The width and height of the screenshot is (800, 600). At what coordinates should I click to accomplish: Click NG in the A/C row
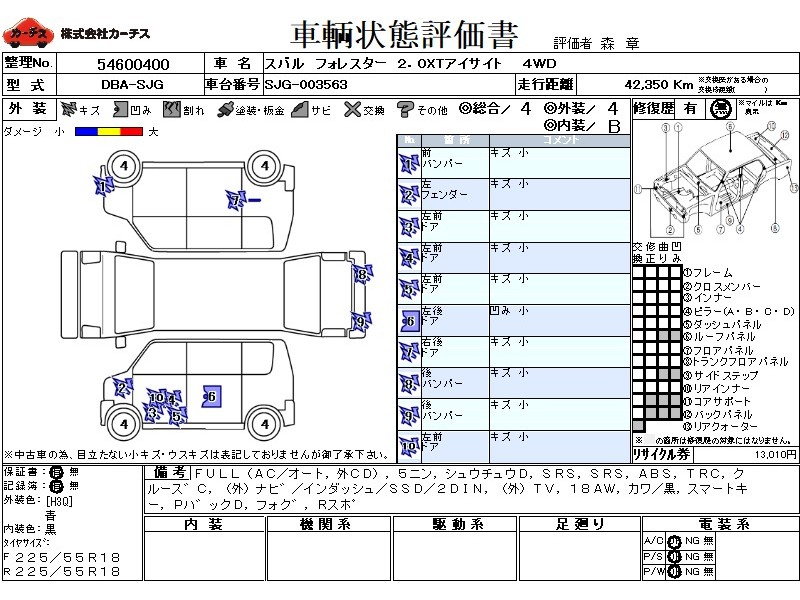pos(692,541)
